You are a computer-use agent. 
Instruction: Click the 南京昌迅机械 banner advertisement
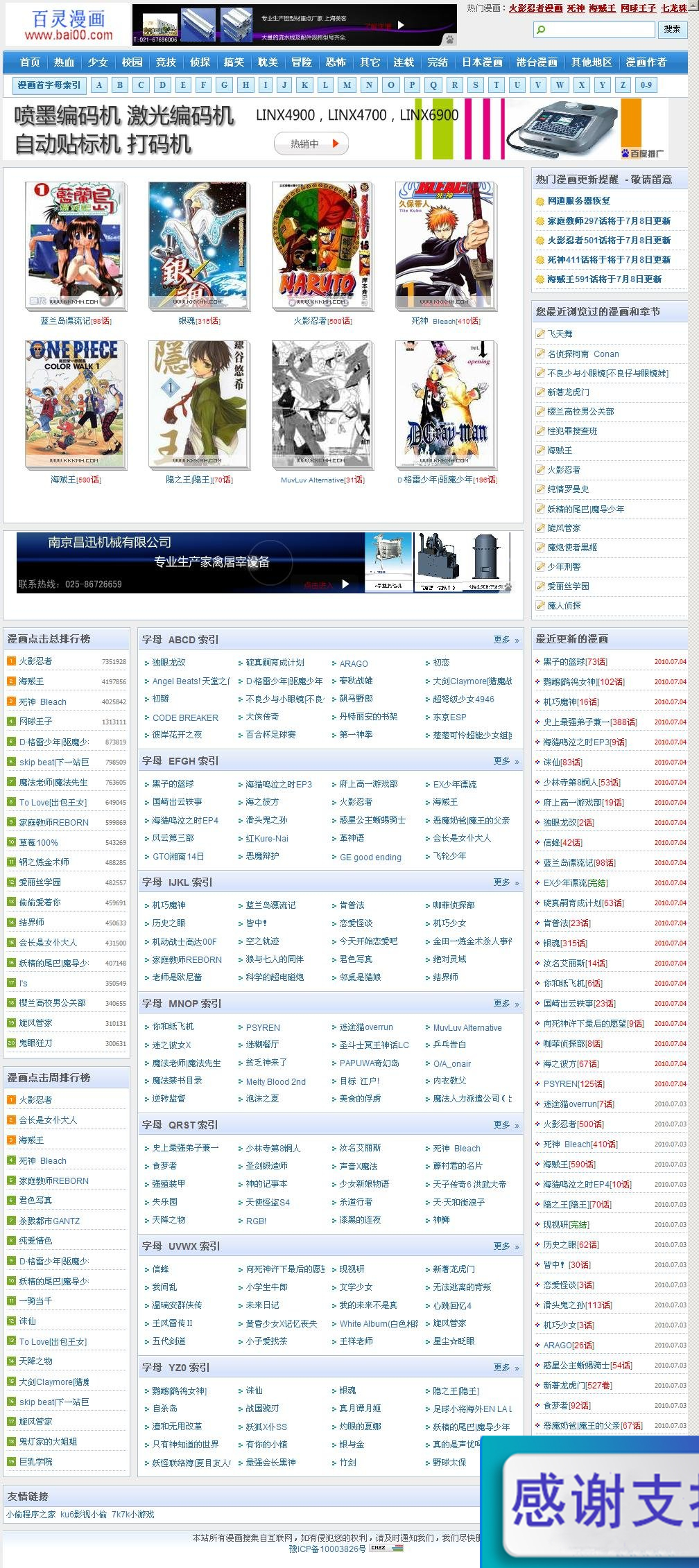265,562
